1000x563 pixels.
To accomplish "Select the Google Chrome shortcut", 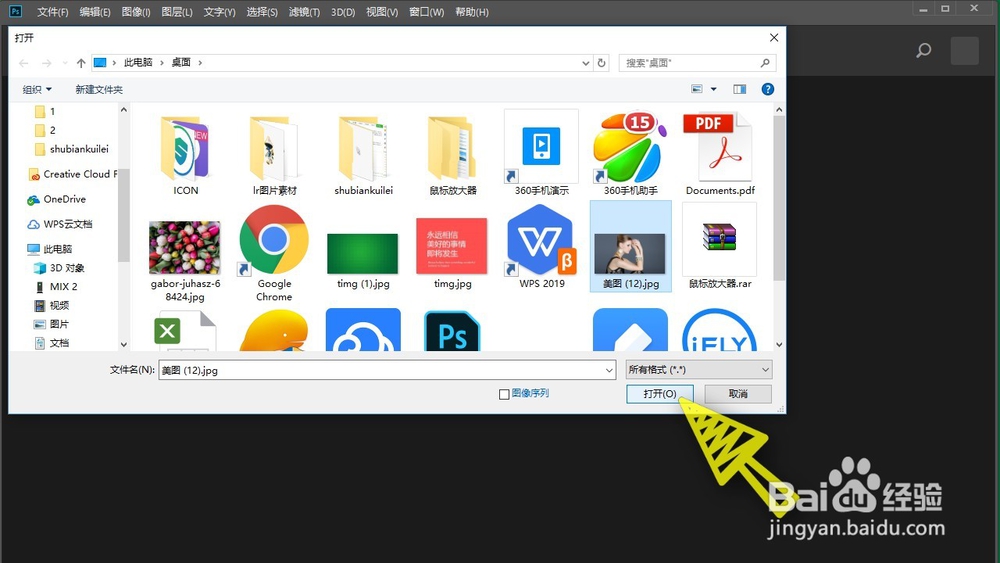I will [274, 253].
